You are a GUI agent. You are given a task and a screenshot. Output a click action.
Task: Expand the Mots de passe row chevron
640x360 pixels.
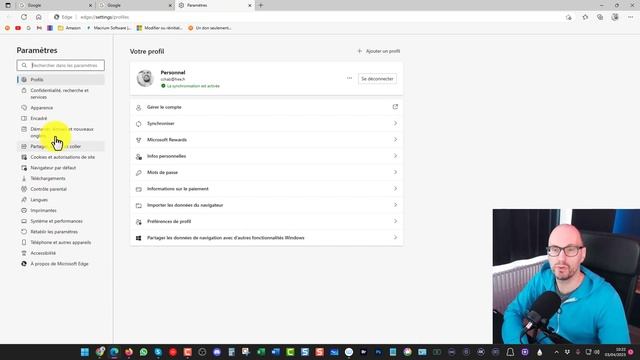(395, 172)
